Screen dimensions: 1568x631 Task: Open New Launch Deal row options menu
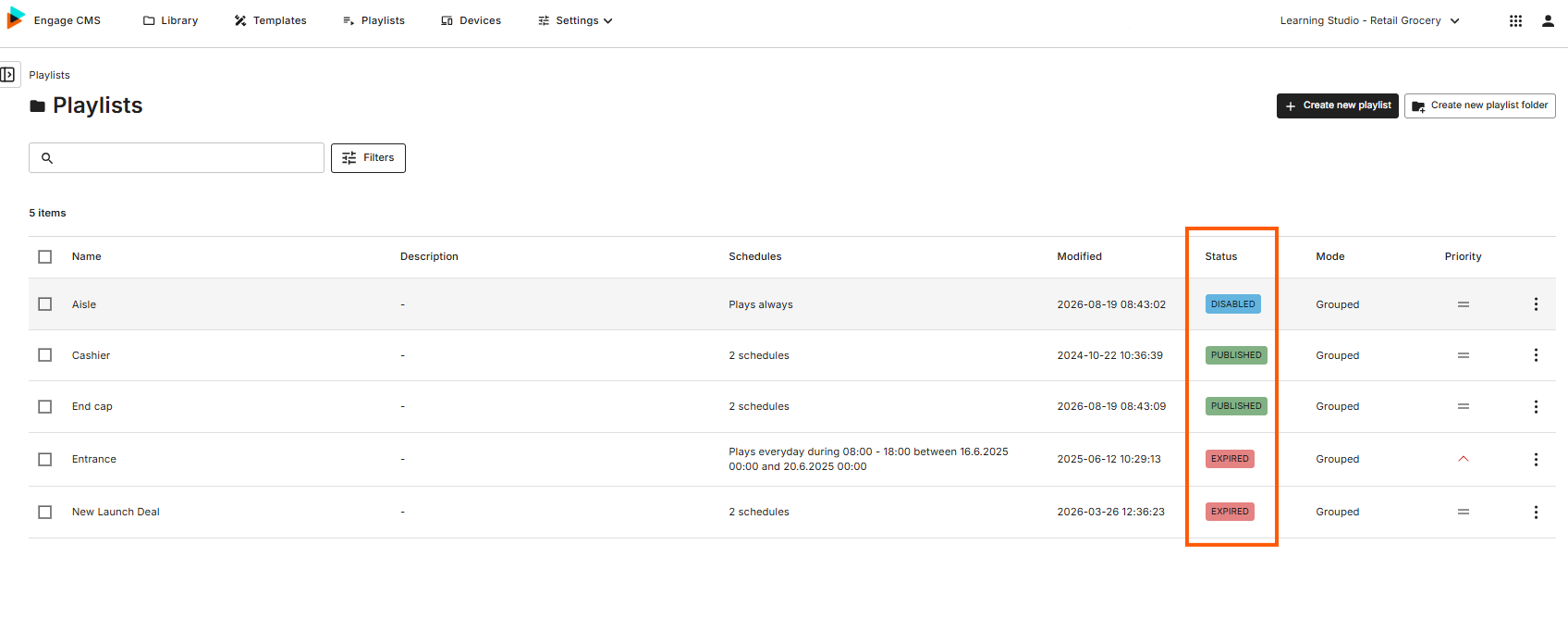tap(1536, 513)
